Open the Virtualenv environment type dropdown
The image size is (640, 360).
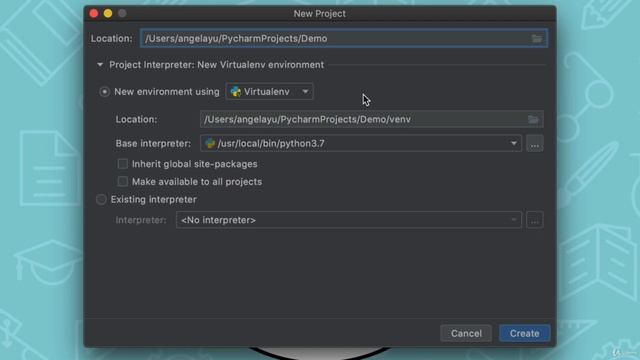tap(269, 91)
